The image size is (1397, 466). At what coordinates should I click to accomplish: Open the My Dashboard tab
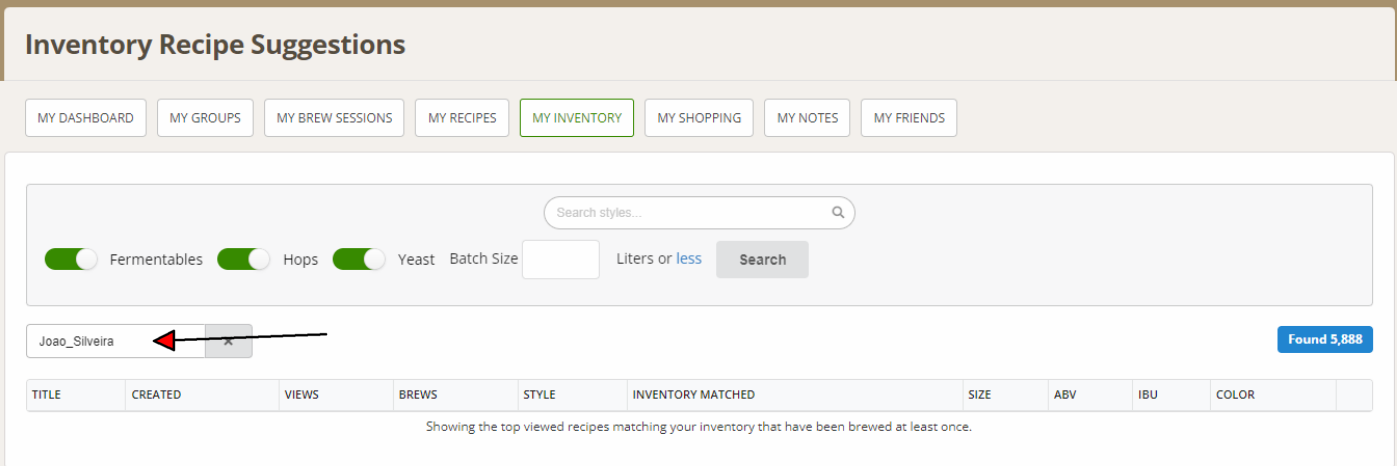tap(86, 118)
